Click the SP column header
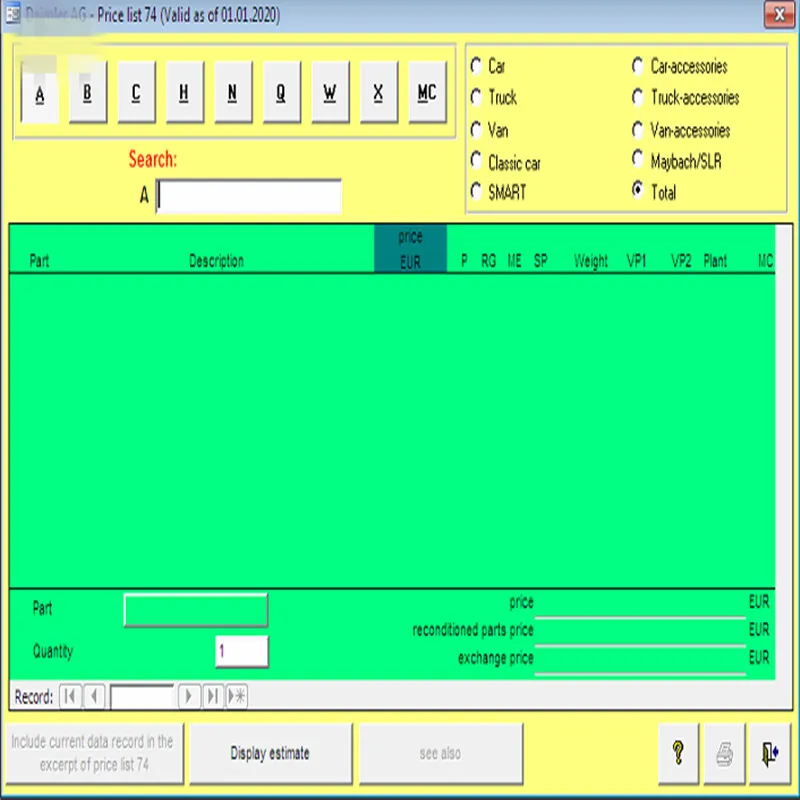800x800 pixels. (540, 261)
